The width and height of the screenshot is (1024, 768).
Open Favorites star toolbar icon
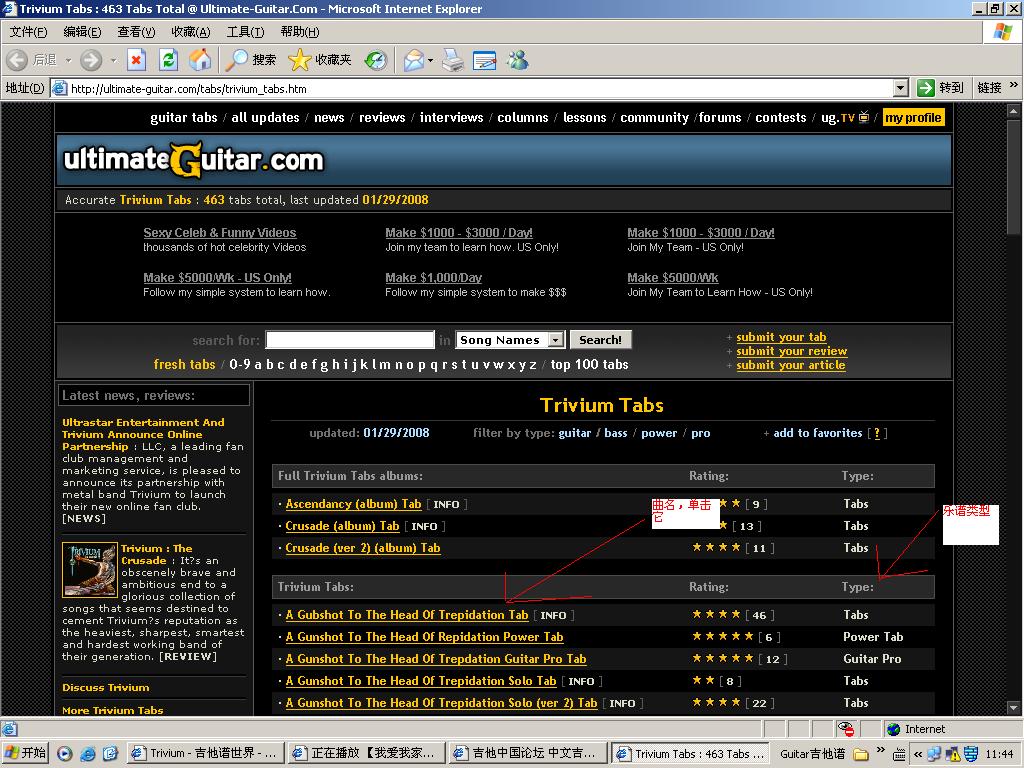point(300,60)
